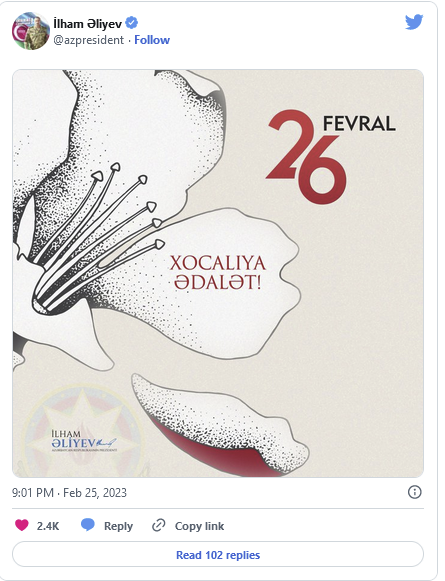Click the 2.4K likes count
The width and height of the screenshot is (445, 581).
tap(48, 526)
